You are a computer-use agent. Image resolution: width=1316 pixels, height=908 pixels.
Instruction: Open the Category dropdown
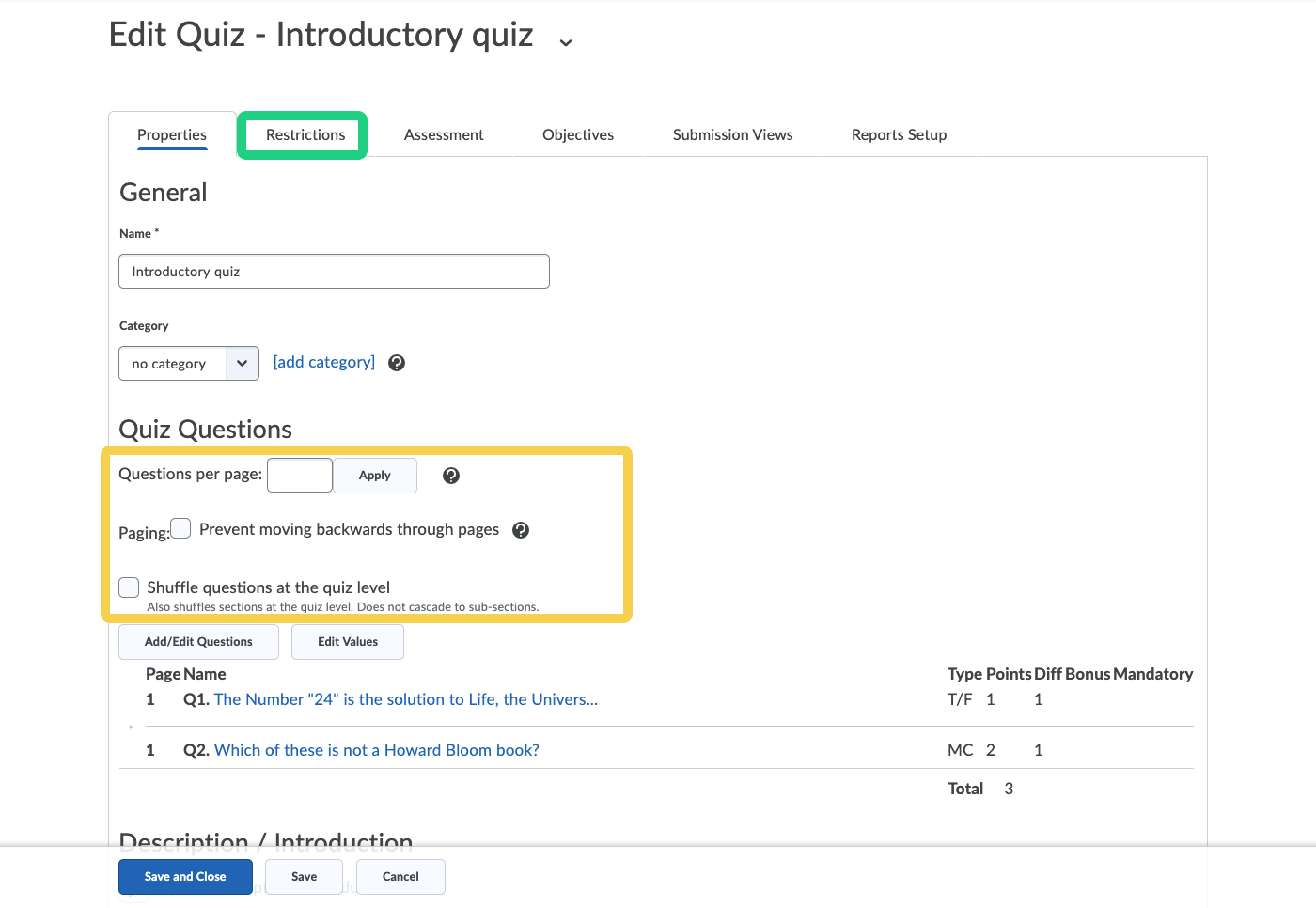click(x=188, y=364)
